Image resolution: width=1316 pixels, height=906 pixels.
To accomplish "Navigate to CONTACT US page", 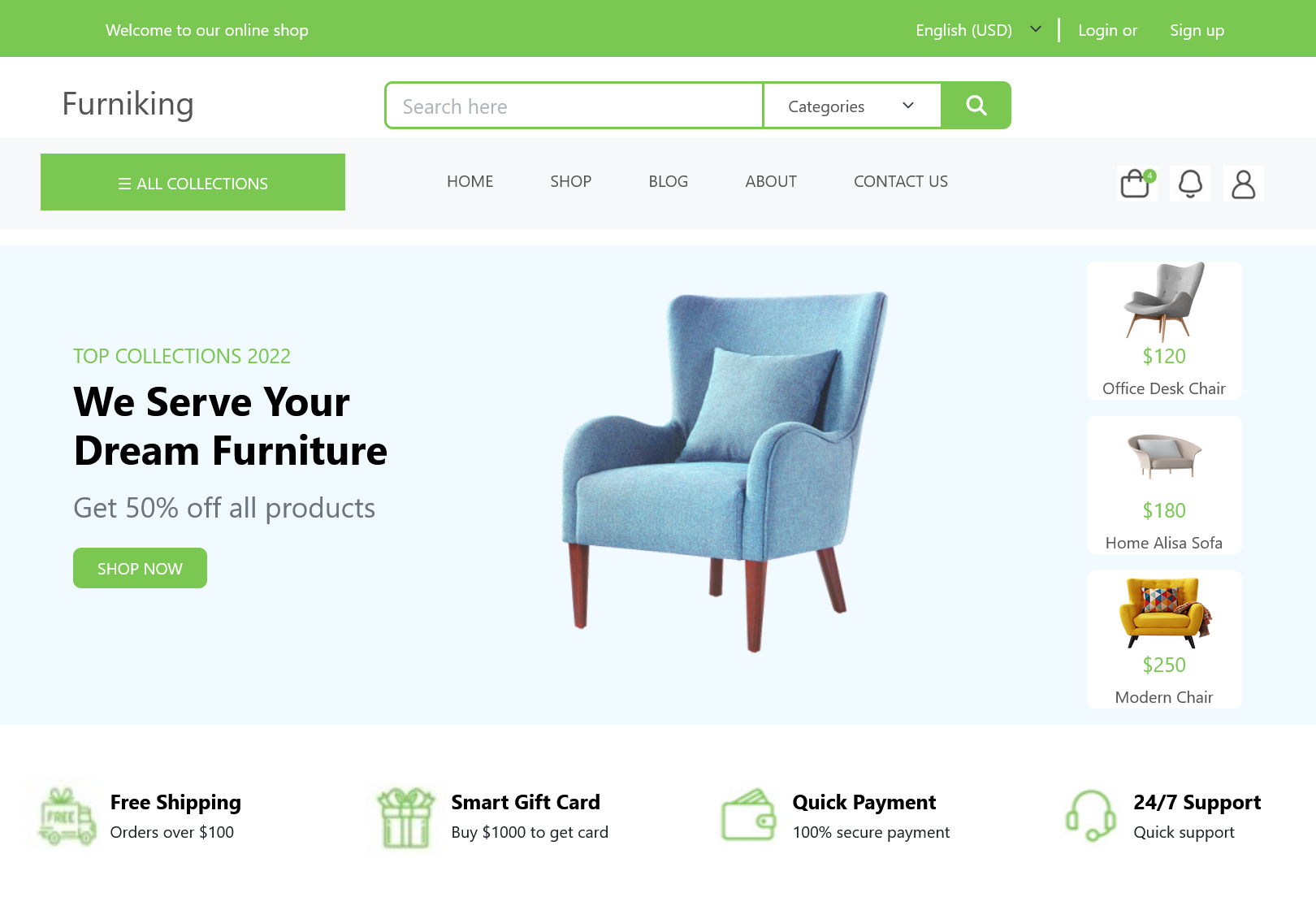I will [x=900, y=181].
